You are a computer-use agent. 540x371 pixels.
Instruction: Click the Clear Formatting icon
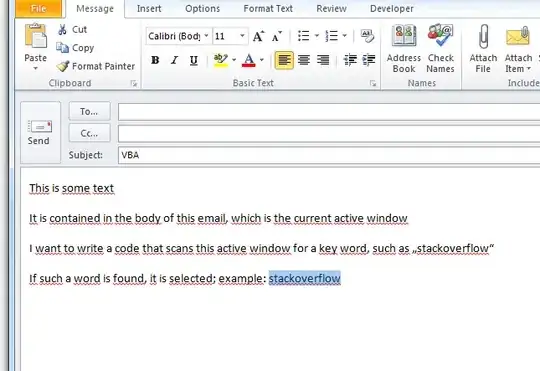pyautogui.click(x=367, y=36)
